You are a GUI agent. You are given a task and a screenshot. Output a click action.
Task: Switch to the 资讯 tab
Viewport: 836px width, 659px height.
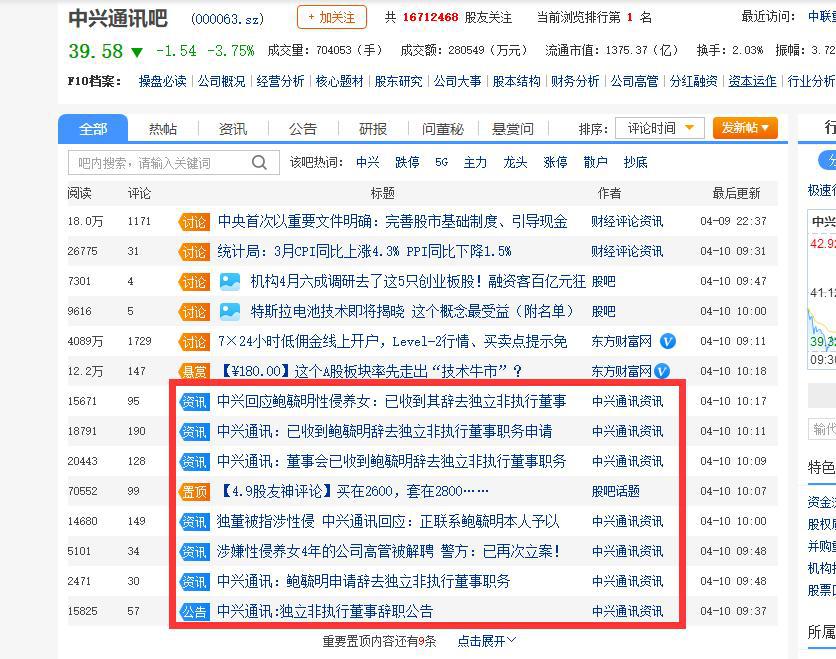[233, 128]
